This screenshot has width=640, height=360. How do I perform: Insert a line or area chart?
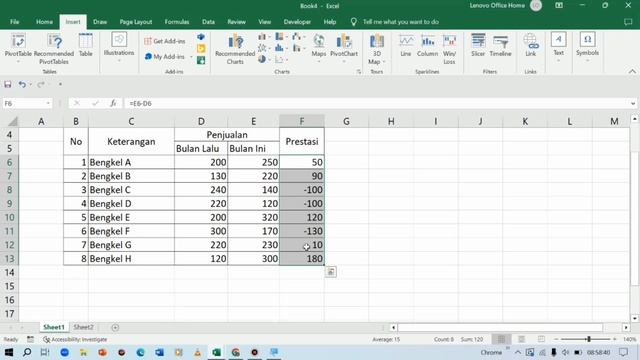(263, 48)
